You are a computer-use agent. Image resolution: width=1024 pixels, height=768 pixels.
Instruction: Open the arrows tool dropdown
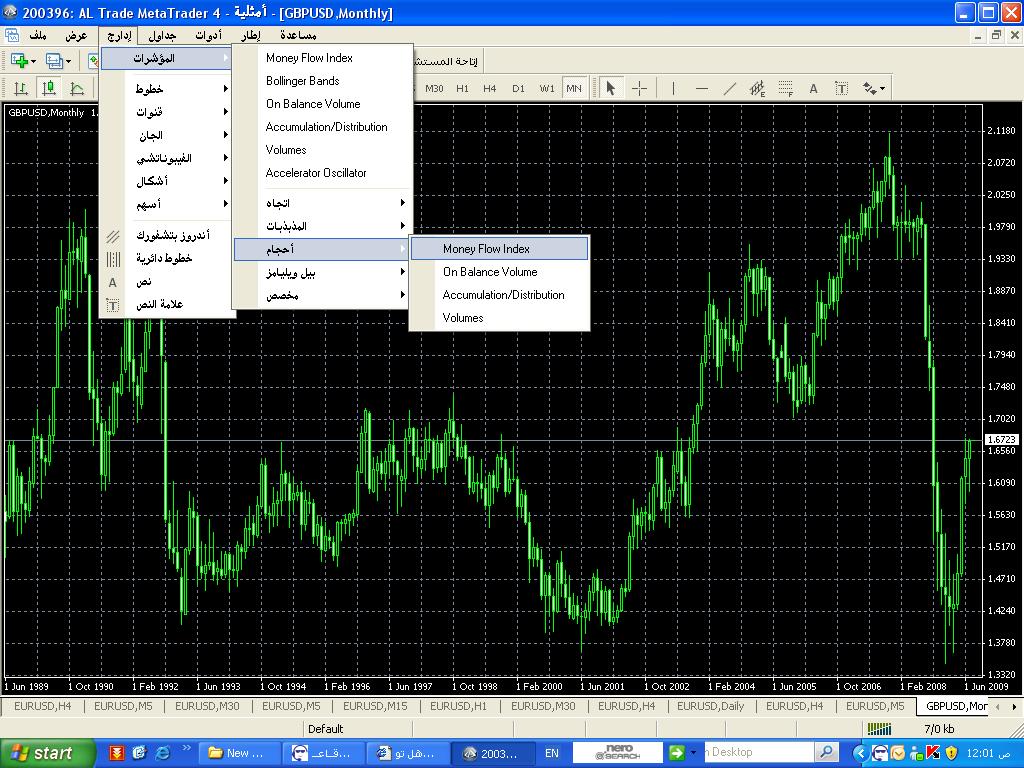coord(873,88)
